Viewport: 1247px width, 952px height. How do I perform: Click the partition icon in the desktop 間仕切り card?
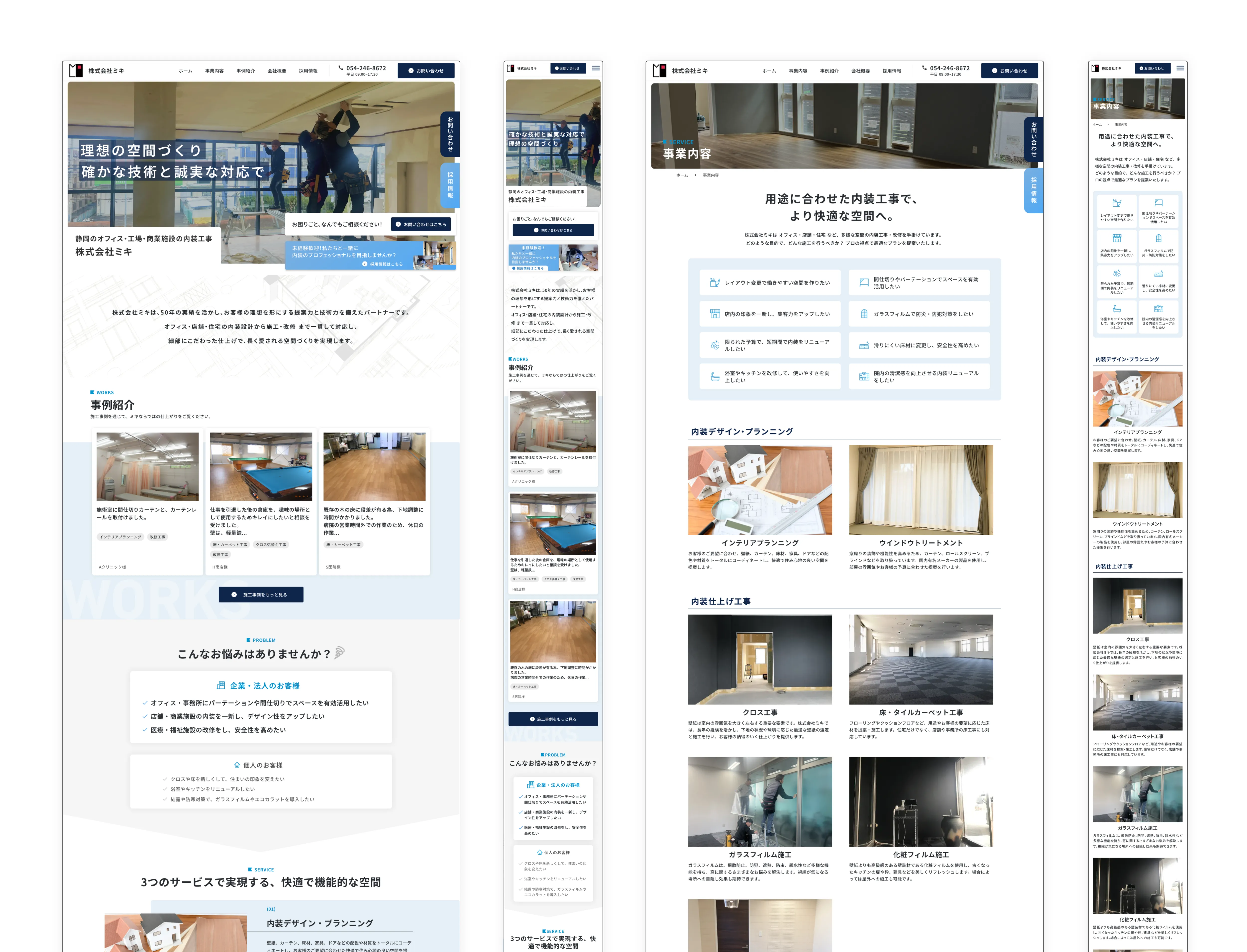864,282
